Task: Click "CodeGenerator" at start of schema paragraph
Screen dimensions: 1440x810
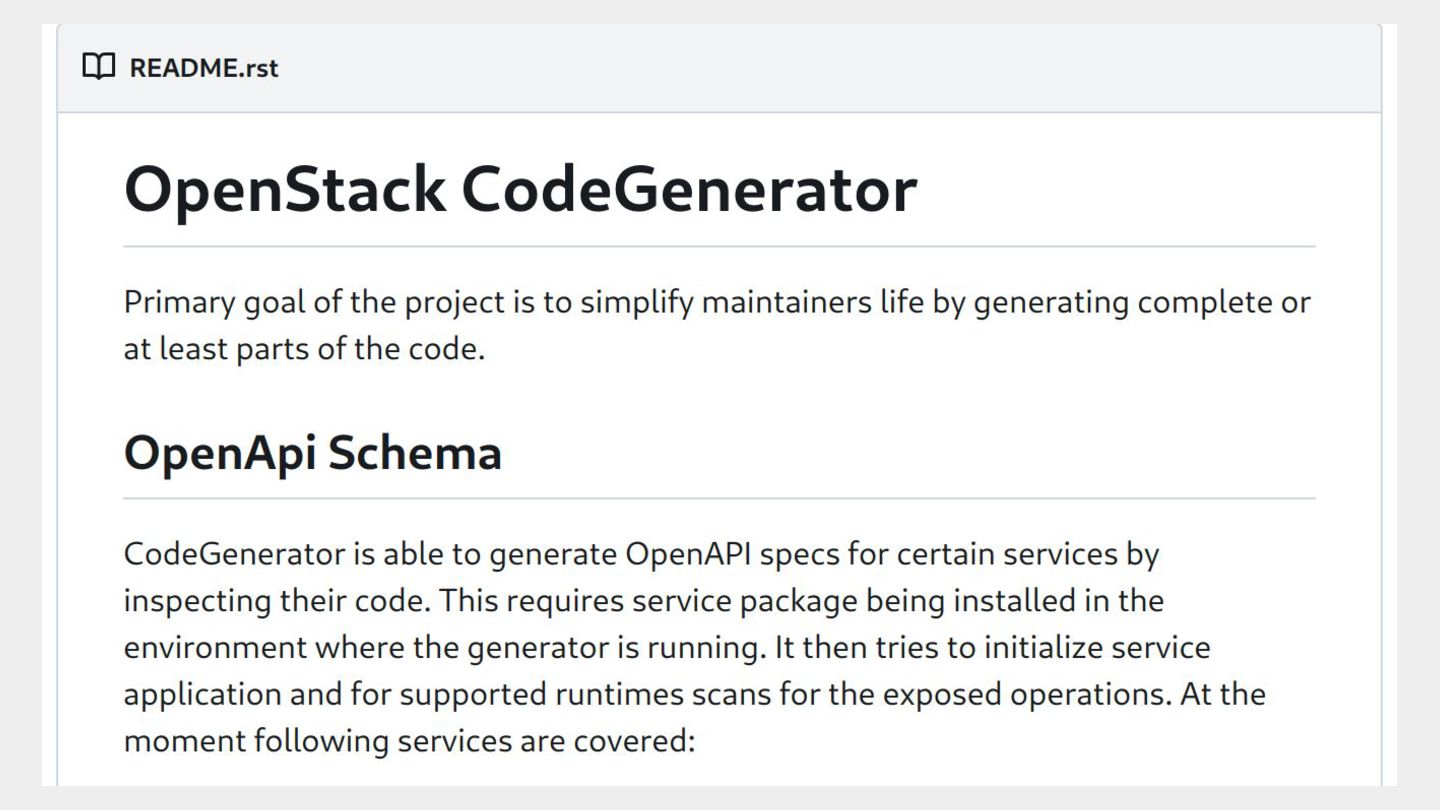Action: (235, 554)
